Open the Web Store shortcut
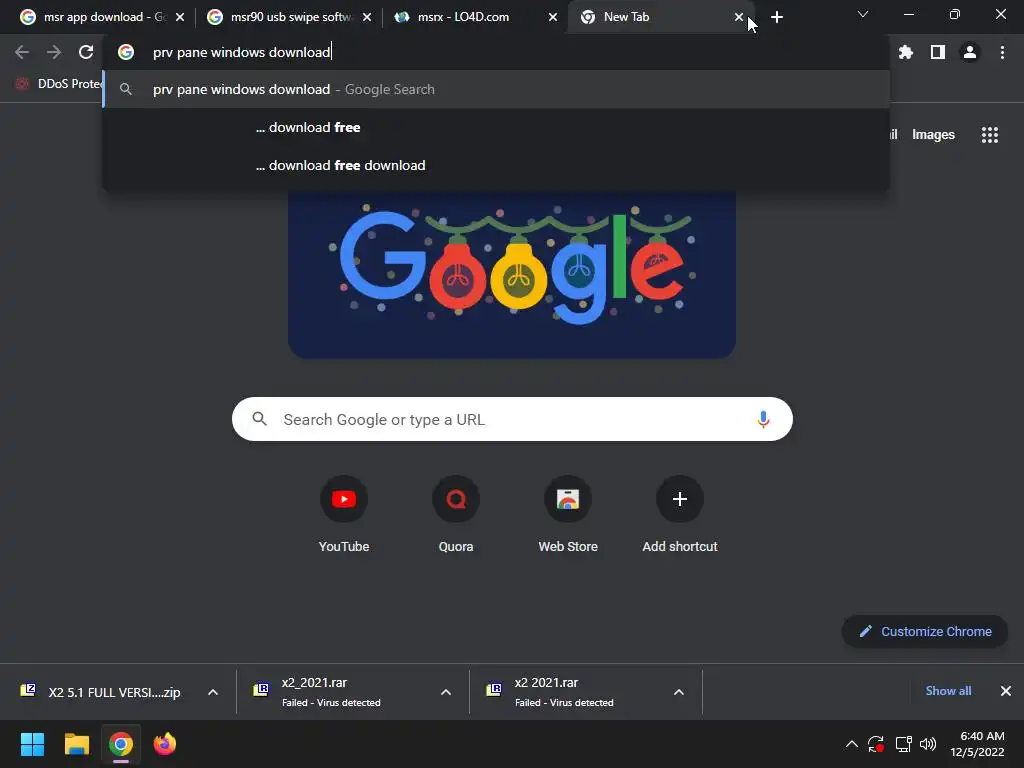 click(568, 516)
